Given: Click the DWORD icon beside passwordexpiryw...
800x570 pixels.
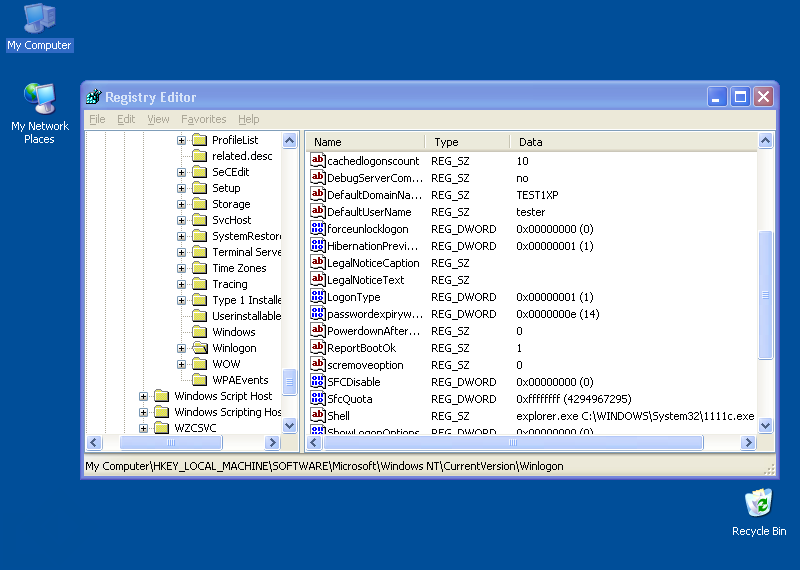Looking at the screenshot, I should coord(317,314).
